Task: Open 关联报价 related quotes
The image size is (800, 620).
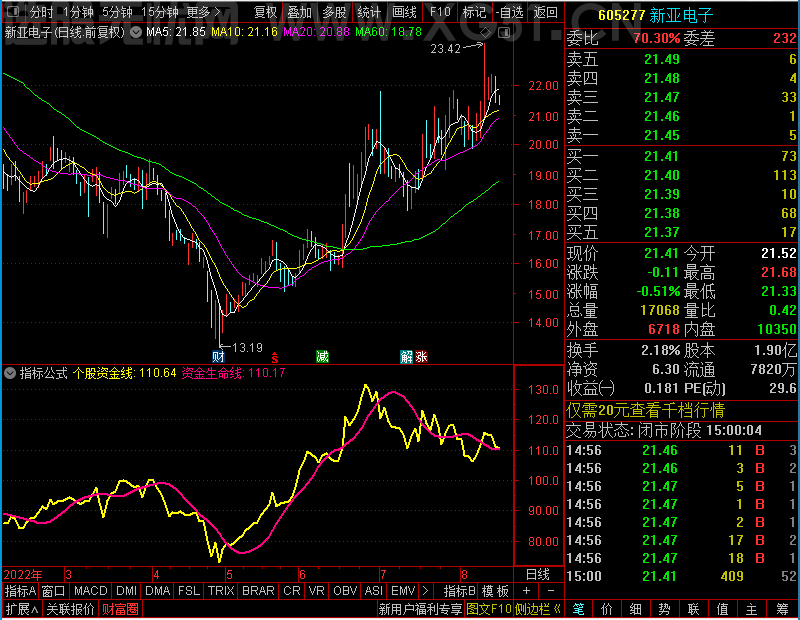Action: [70, 609]
